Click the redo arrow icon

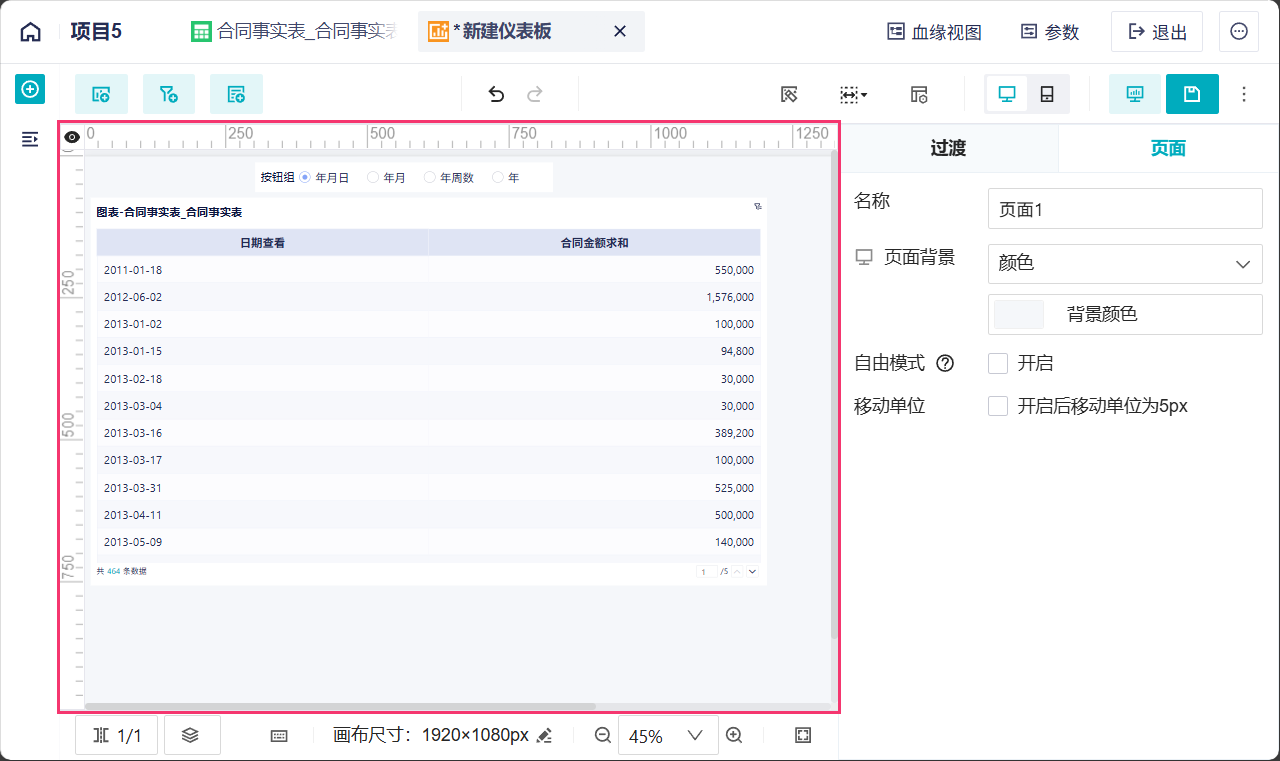tap(535, 94)
